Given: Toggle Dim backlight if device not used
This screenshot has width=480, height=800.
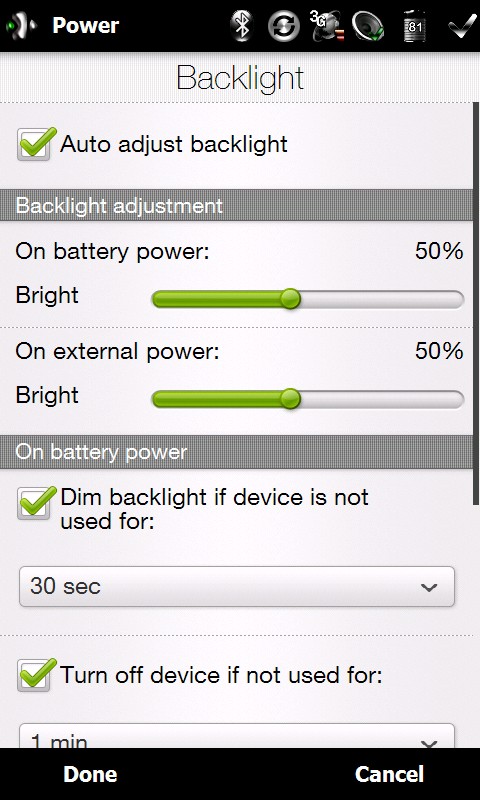Looking at the screenshot, I should [36, 503].
